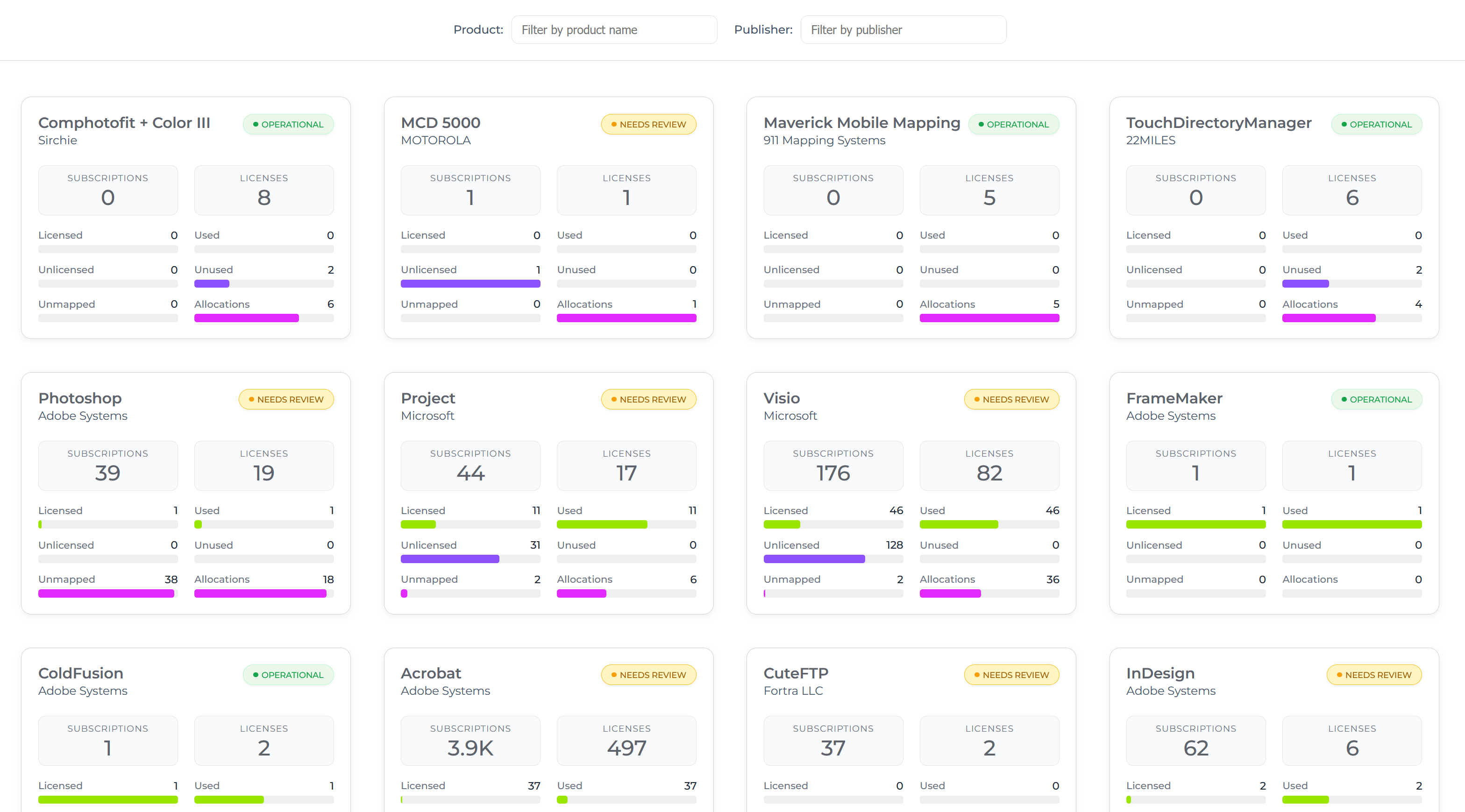Click the FrameMaker Operational status badge
The image size is (1465, 812).
[x=1376, y=399]
